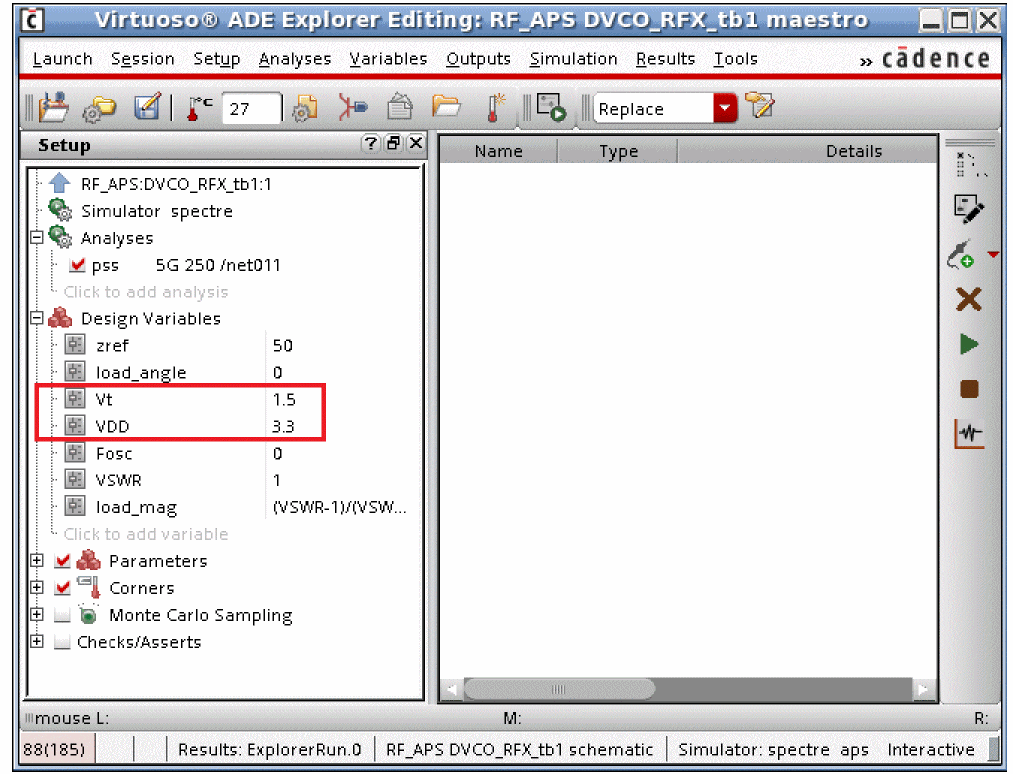Image resolution: width=1013 pixels, height=774 pixels.
Task: Click the red choose analyses toolbar icon
Action: coord(352,107)
